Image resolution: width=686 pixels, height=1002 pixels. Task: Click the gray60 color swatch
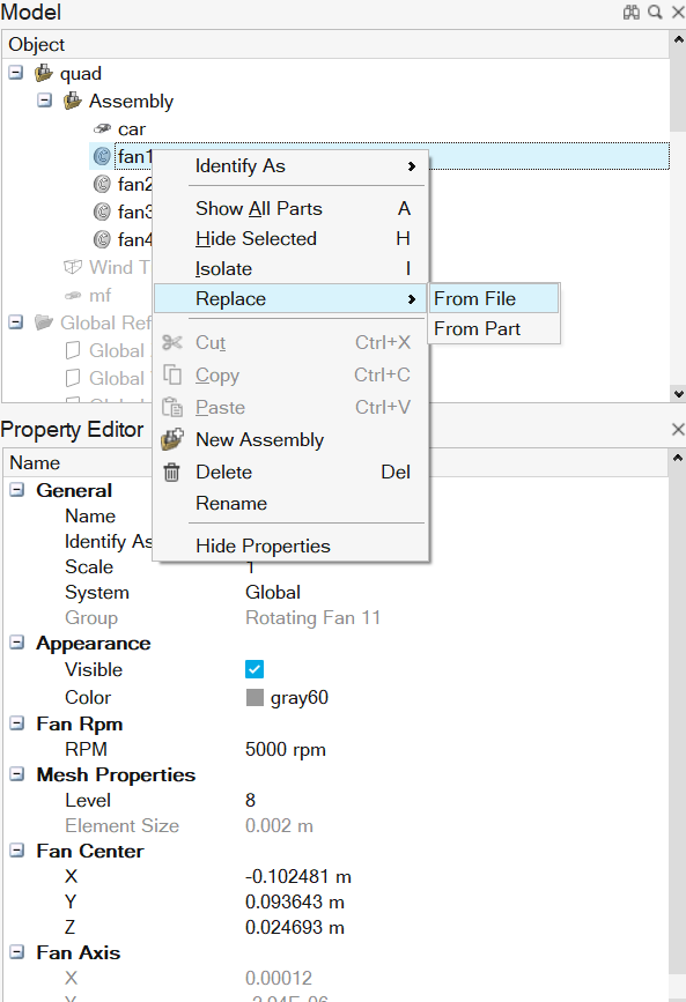pyautogui.click(x=255, y=698)
